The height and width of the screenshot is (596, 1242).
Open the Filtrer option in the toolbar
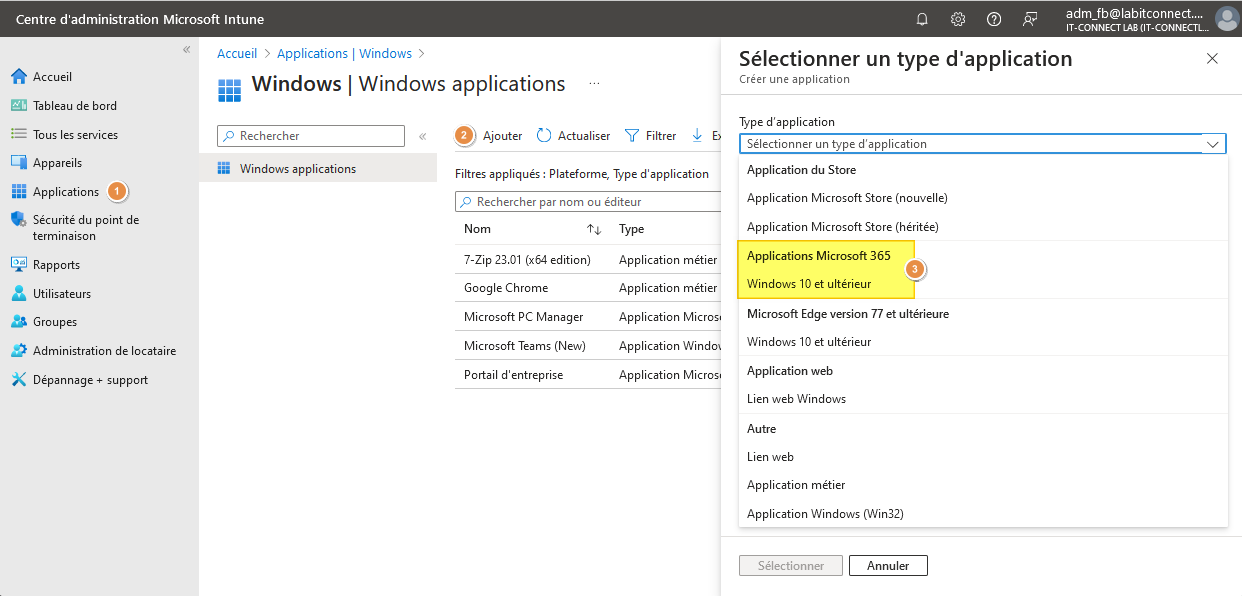tap(650, 135)
